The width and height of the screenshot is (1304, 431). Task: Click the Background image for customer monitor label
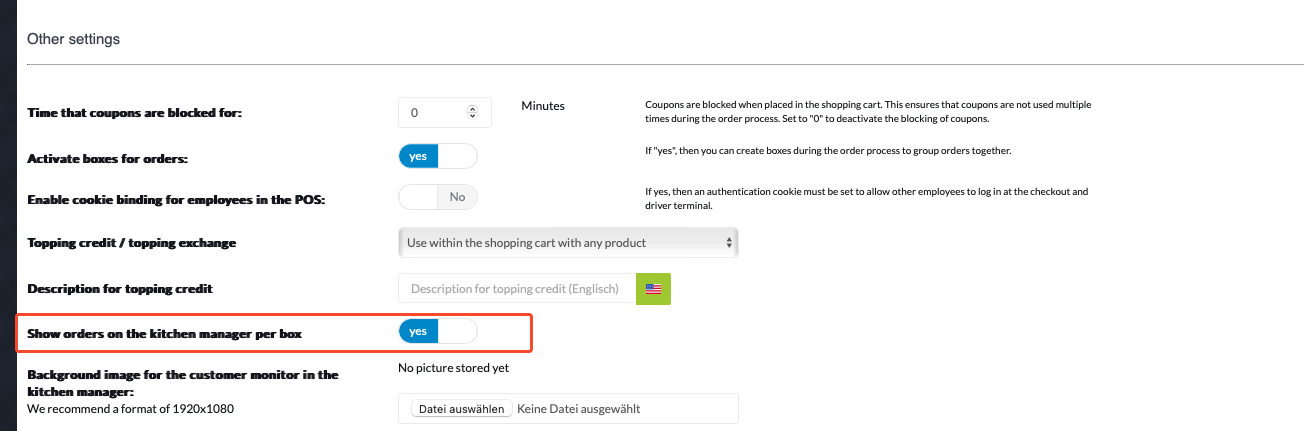(183, 383)
